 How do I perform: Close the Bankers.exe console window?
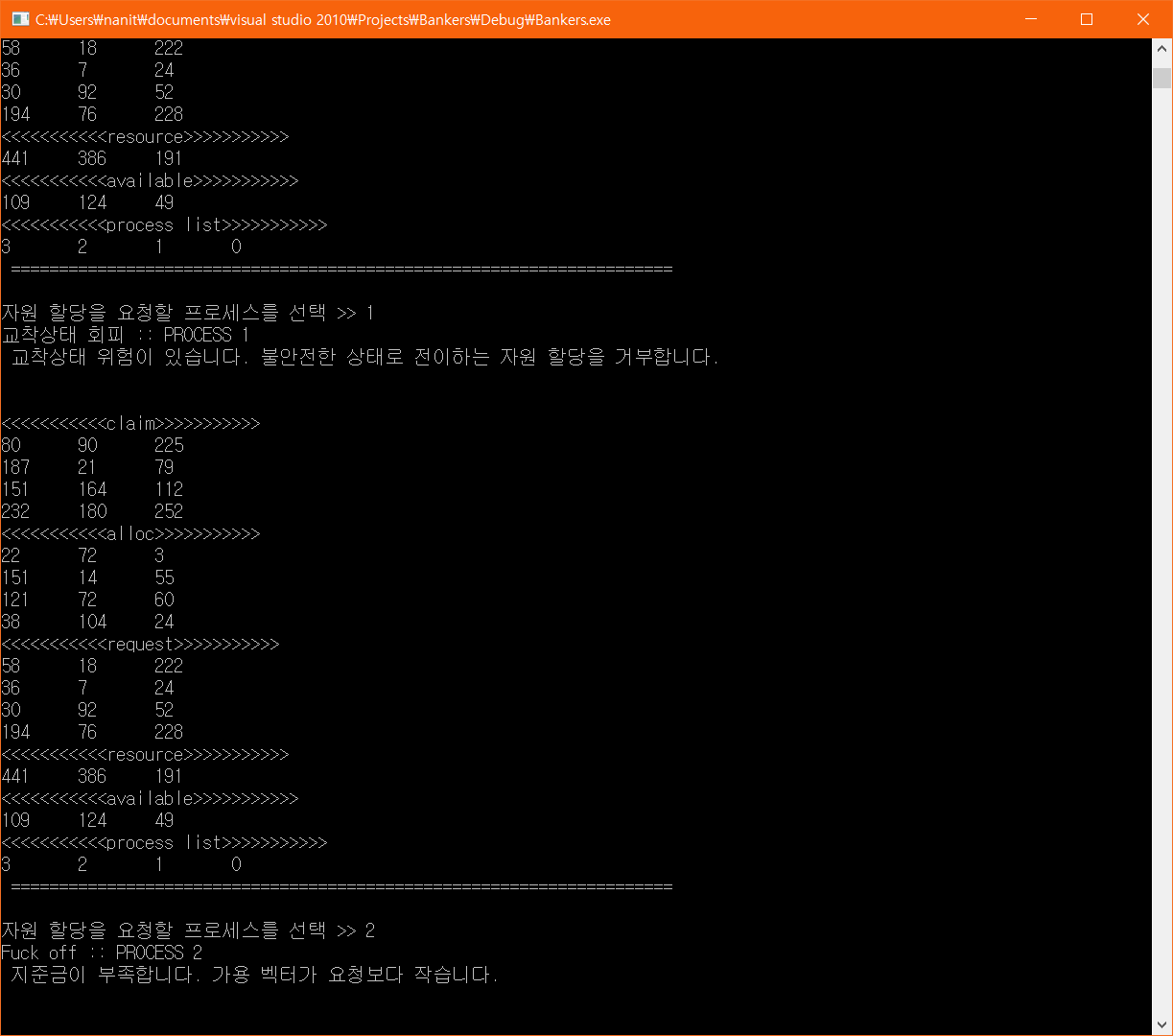click(1143, 19)
